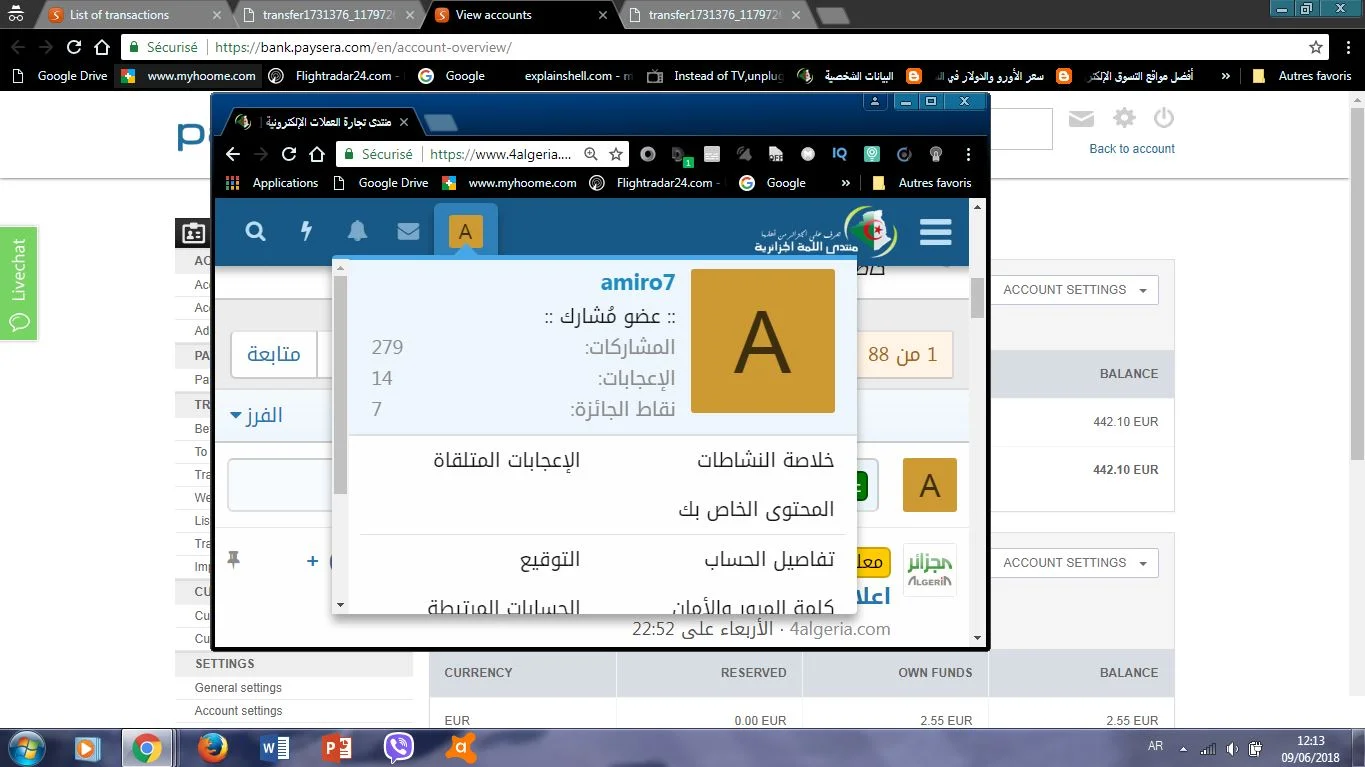Image resolution: width=1365 pixels, height=767 pixels.
Task: Open the lightning bolt new-activity icon
Action: (307, 232)
